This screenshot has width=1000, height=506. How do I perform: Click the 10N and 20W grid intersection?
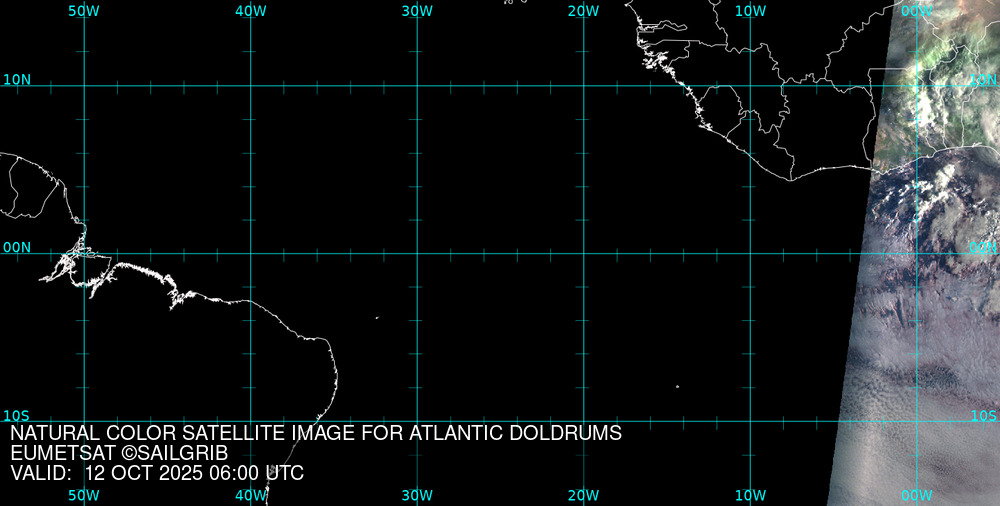(x=584, y=86)
